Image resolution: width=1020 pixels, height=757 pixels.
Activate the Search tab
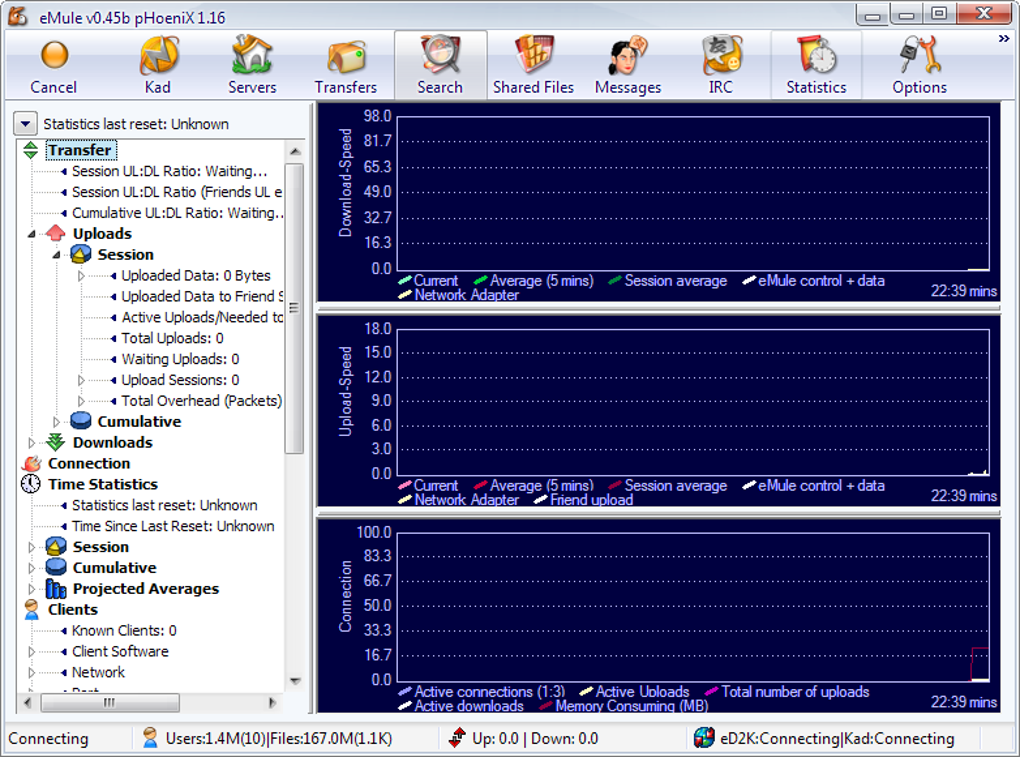coord(440,63)
